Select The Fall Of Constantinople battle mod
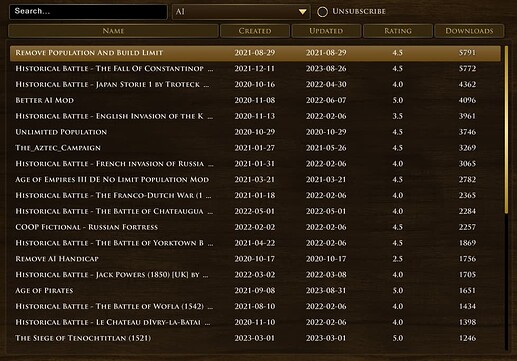Screen dimensions: 517x361 (x=255, y=69)
